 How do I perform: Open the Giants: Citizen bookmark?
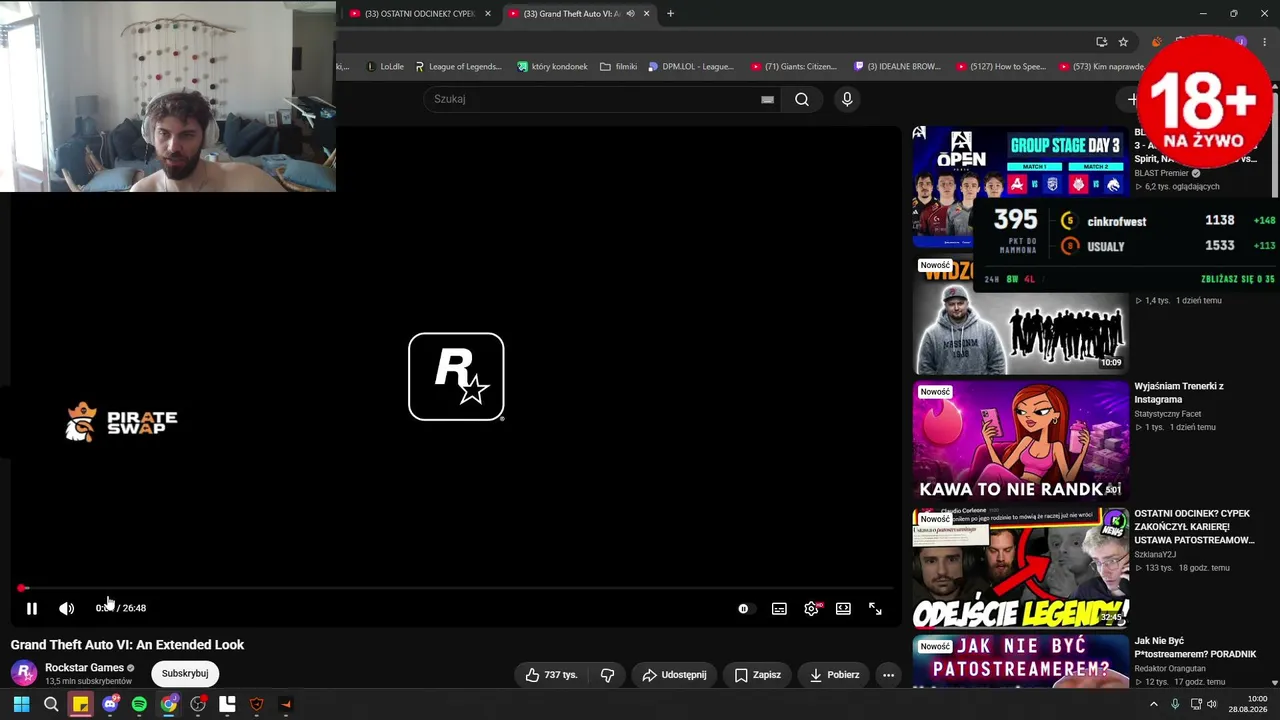tap(794, 67)
